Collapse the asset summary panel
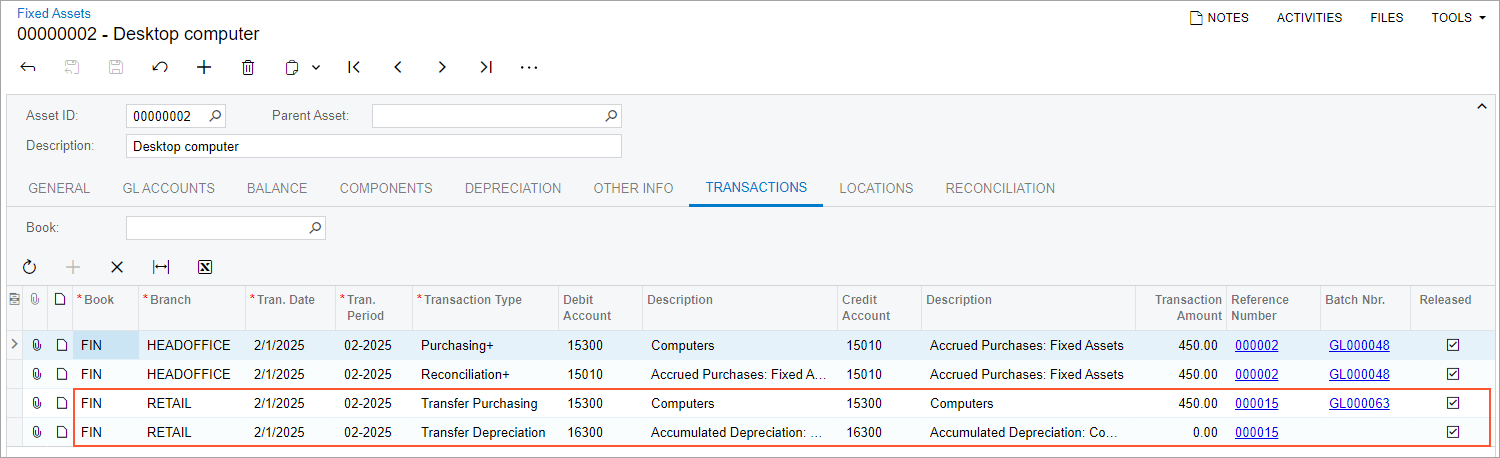 pos(1481,106)
